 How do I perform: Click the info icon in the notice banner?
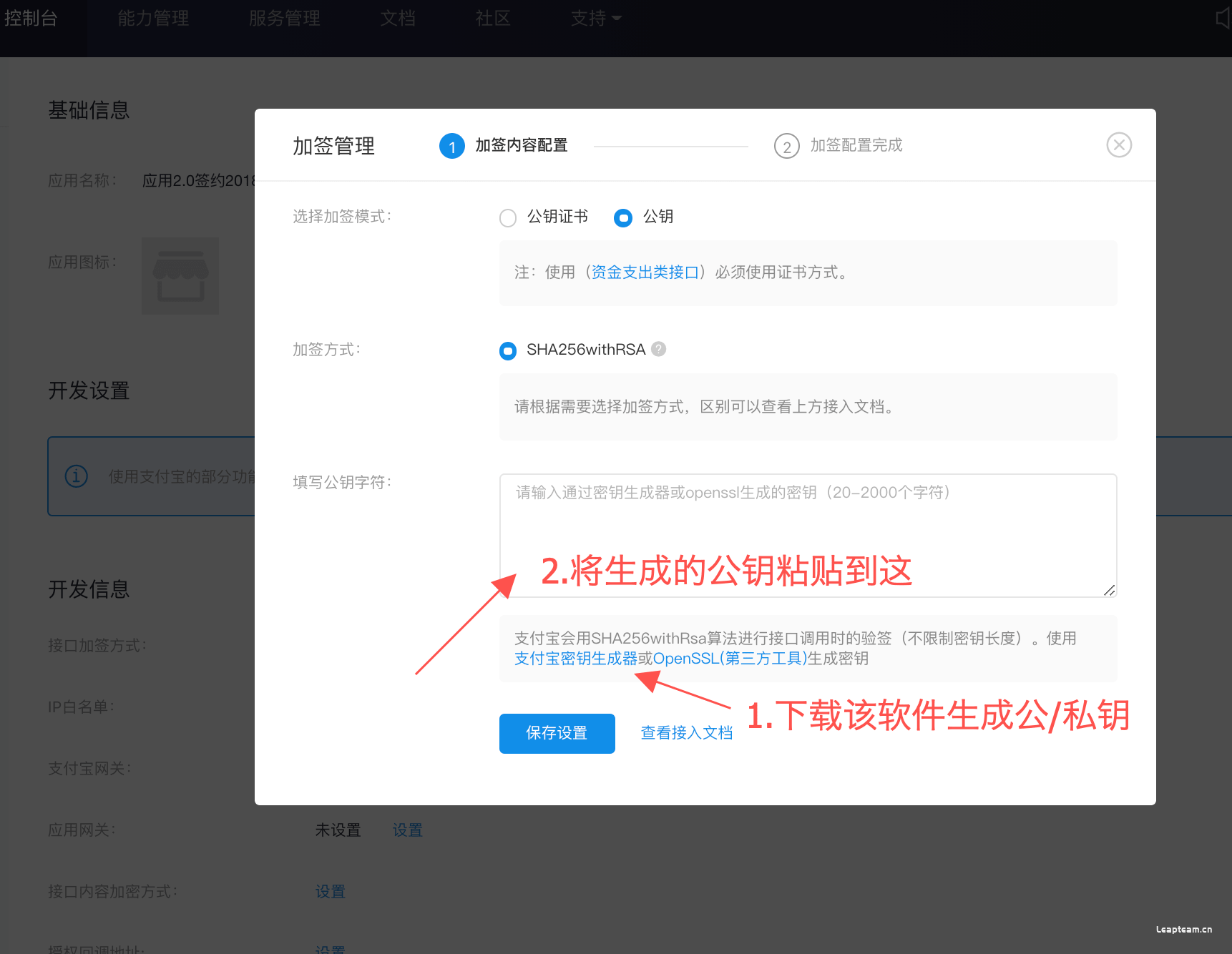point(77,476)
